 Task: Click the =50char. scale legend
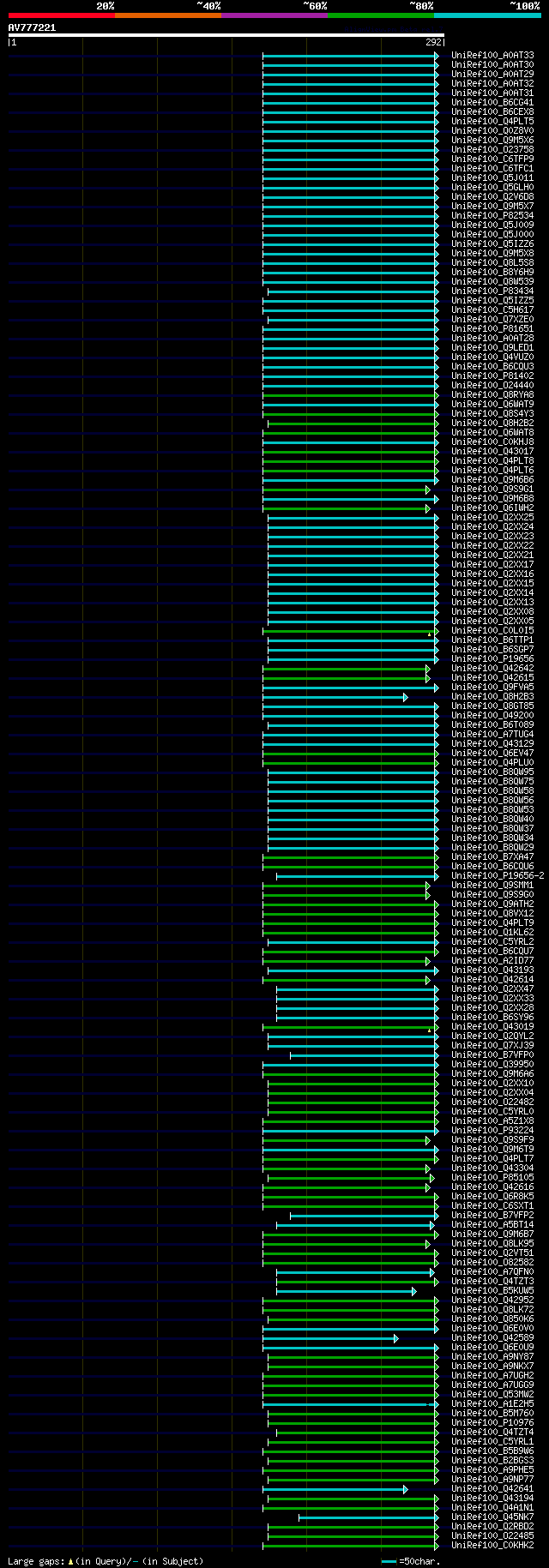pyautogui.click(x=410, y=1561)
